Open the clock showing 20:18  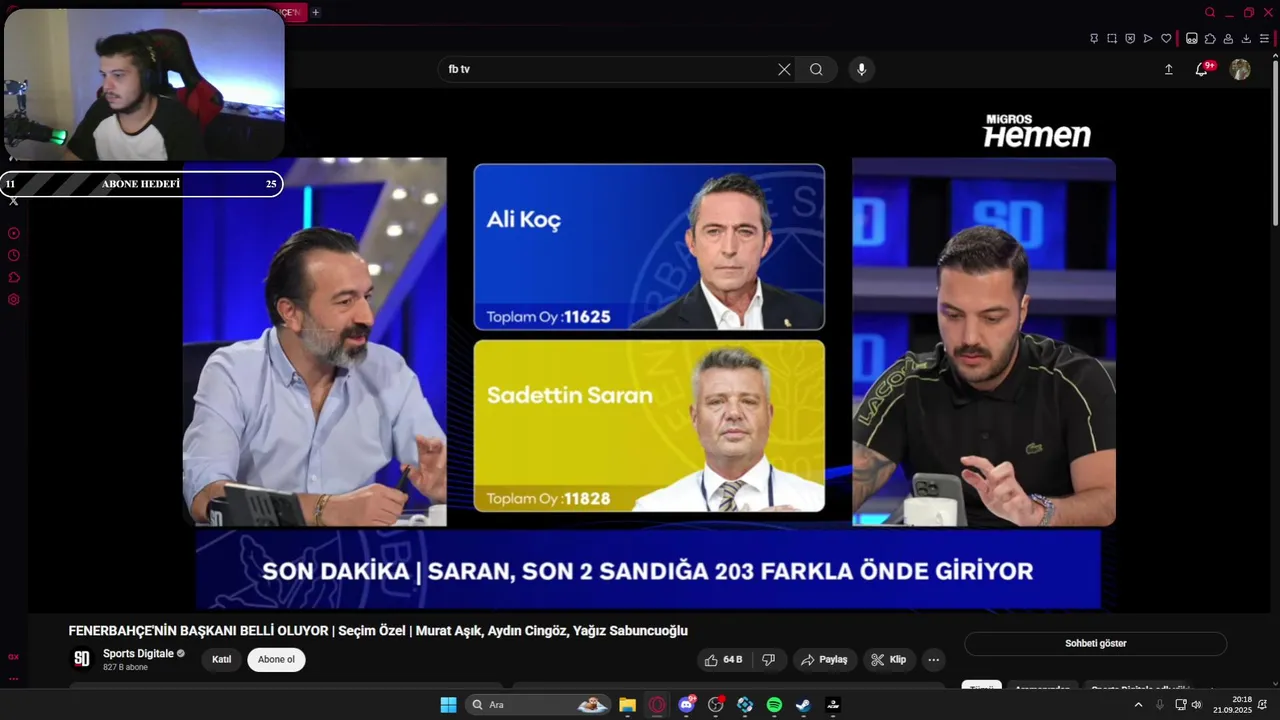pyautogui.click(x=1232, y=705)
